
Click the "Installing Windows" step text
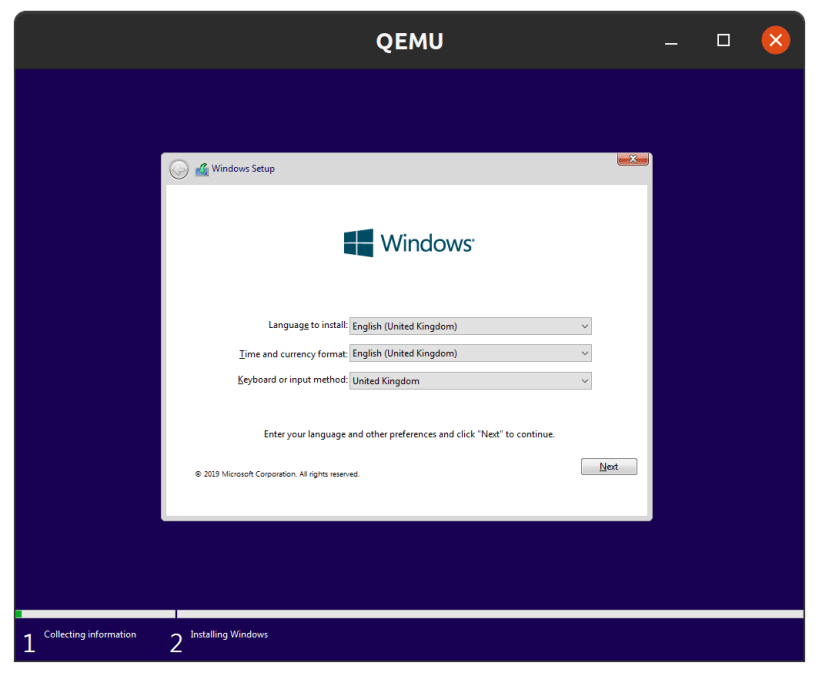tap(229, 634)
